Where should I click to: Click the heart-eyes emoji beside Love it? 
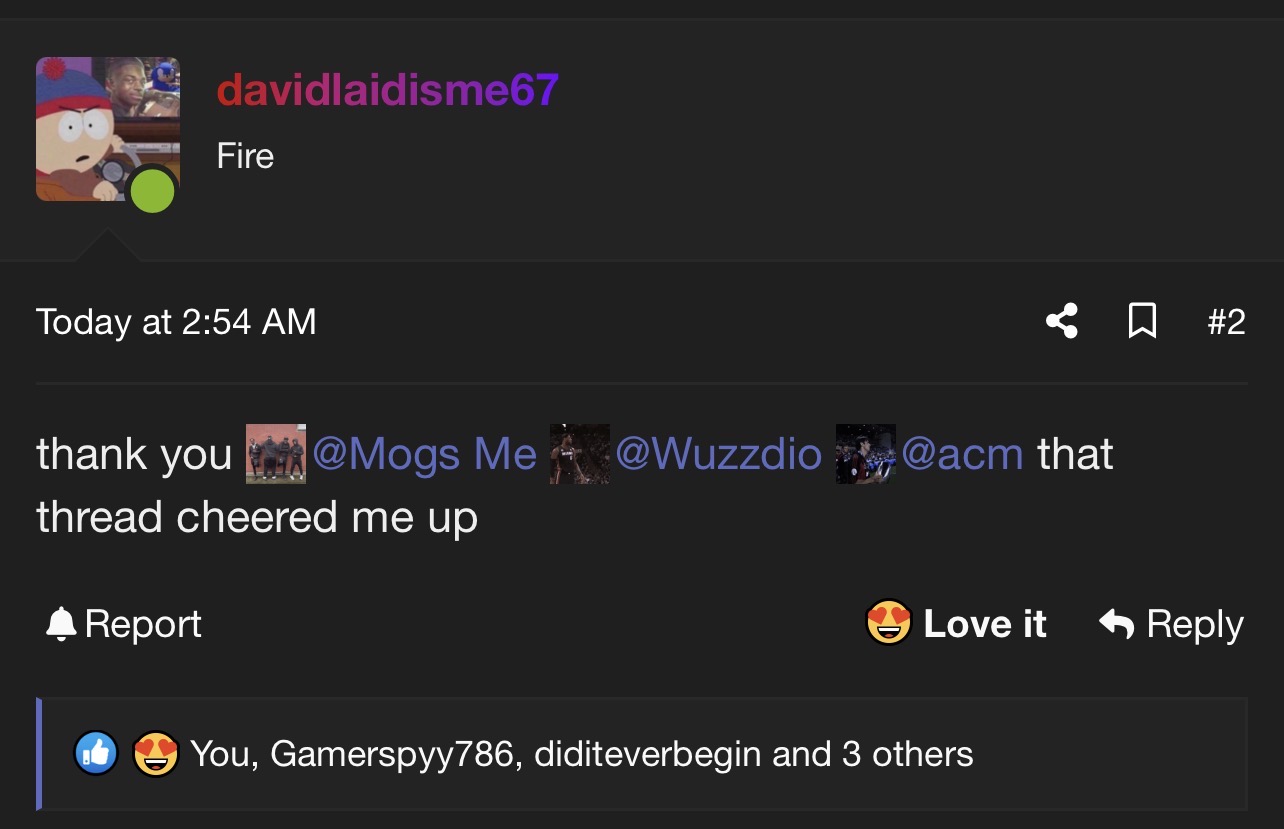click(888, 623)
